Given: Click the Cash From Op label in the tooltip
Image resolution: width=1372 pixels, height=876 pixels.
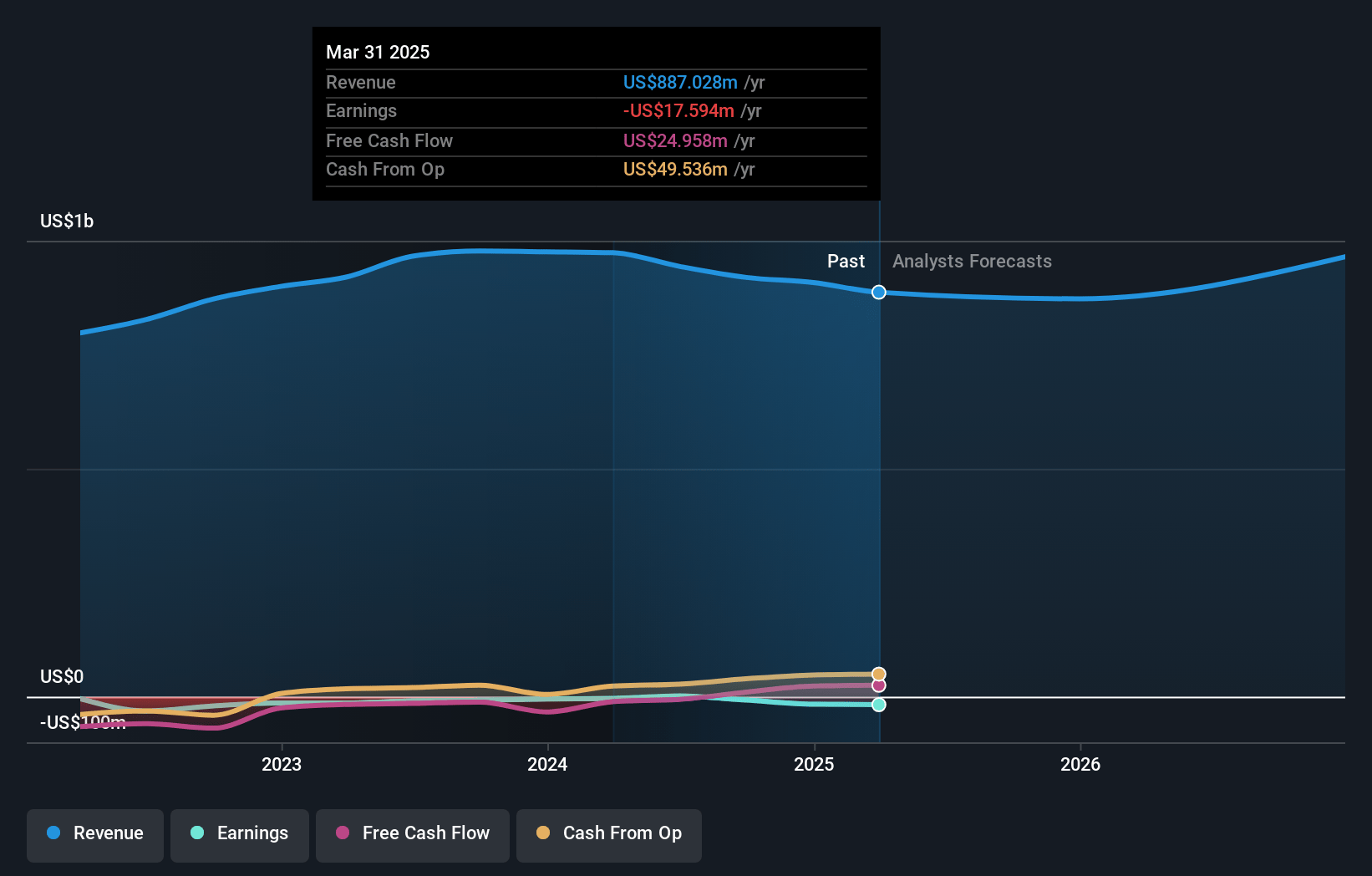Looking at the screenshot, I should (385, 169).
